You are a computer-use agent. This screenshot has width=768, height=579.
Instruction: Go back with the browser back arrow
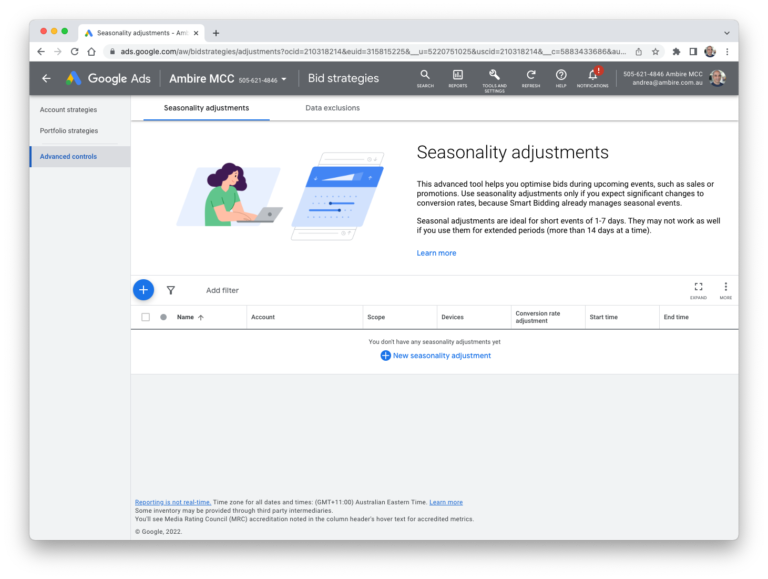click(x=41, y=51)
